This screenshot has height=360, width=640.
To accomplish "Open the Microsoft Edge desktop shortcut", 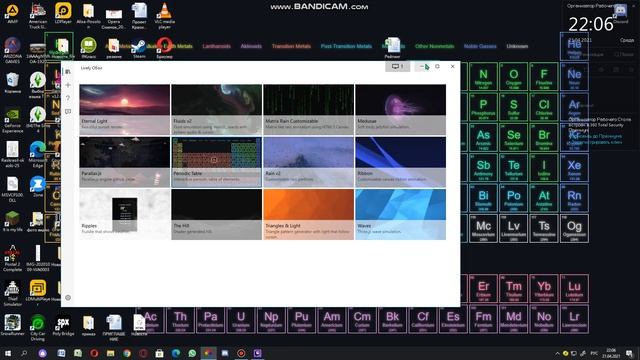I will tap(38, 155).
